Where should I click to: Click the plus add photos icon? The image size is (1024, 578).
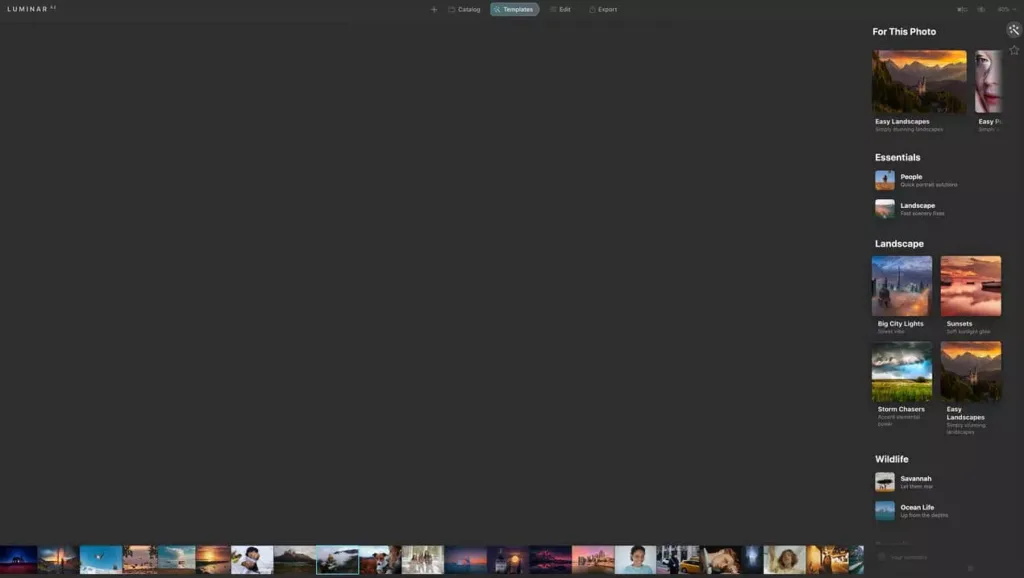(x=434, y=9)
